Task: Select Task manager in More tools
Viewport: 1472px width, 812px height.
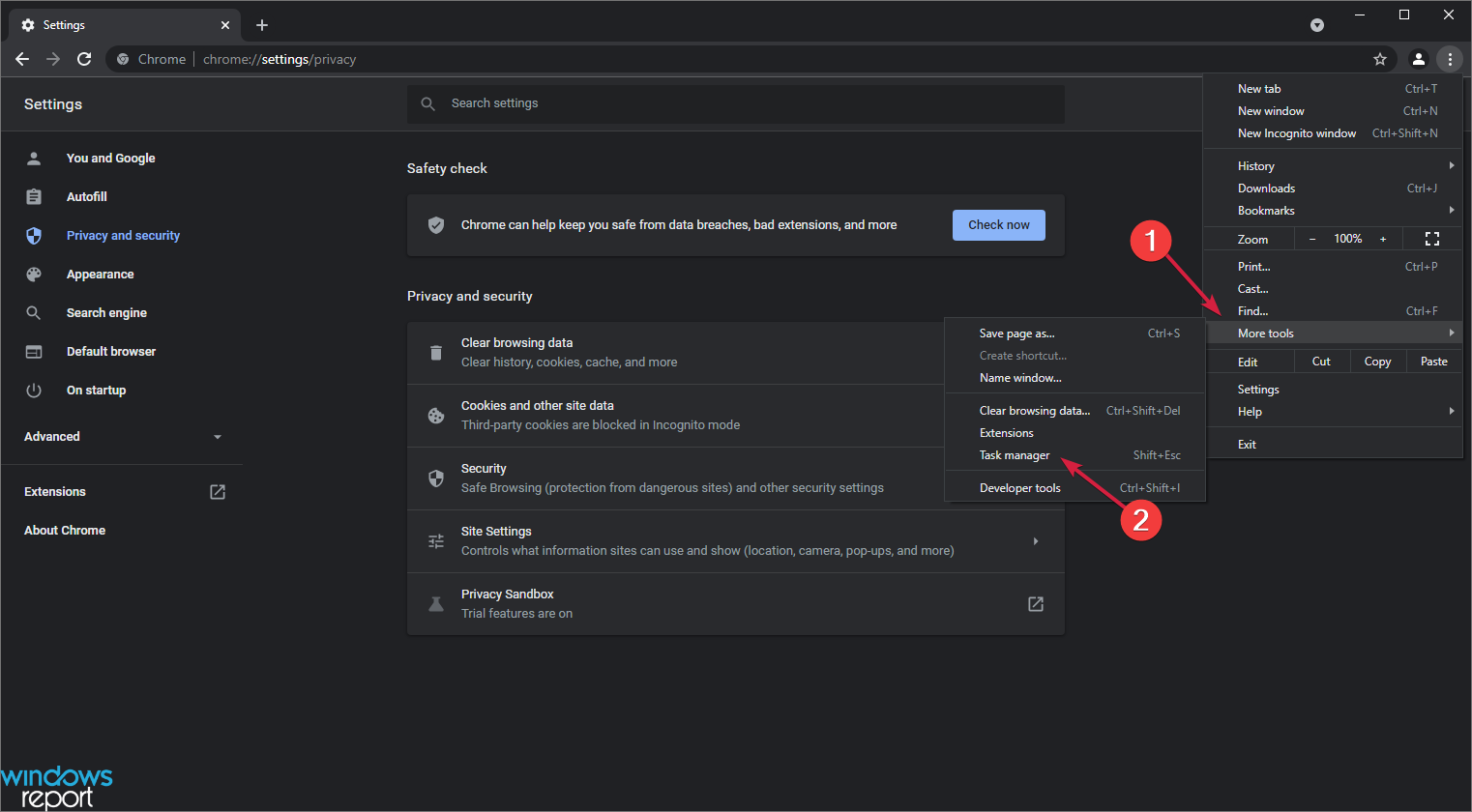Action: tap(1075, 455)
